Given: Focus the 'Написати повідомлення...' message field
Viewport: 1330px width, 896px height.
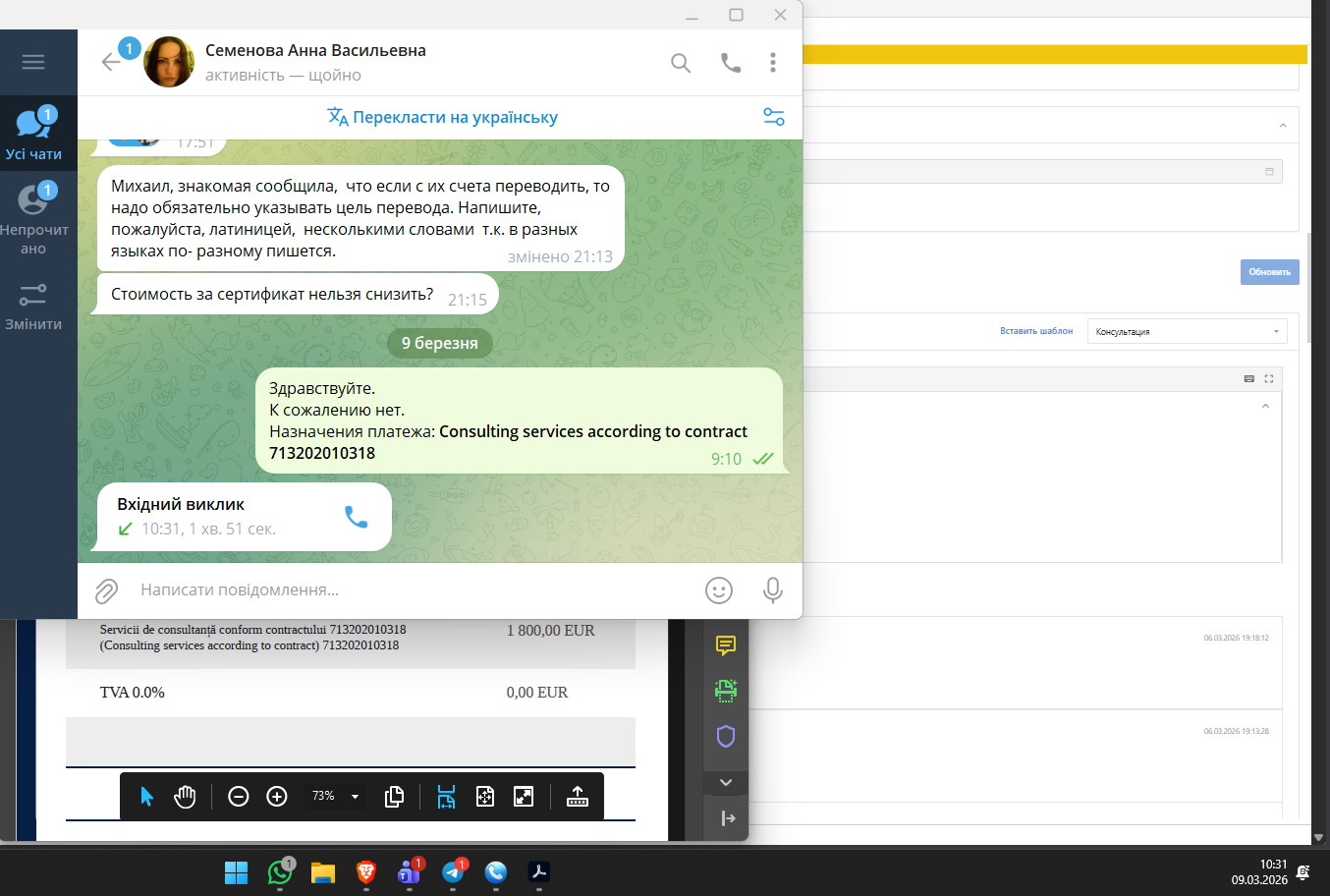Looking at the screenshot, I should pos(413,589).
